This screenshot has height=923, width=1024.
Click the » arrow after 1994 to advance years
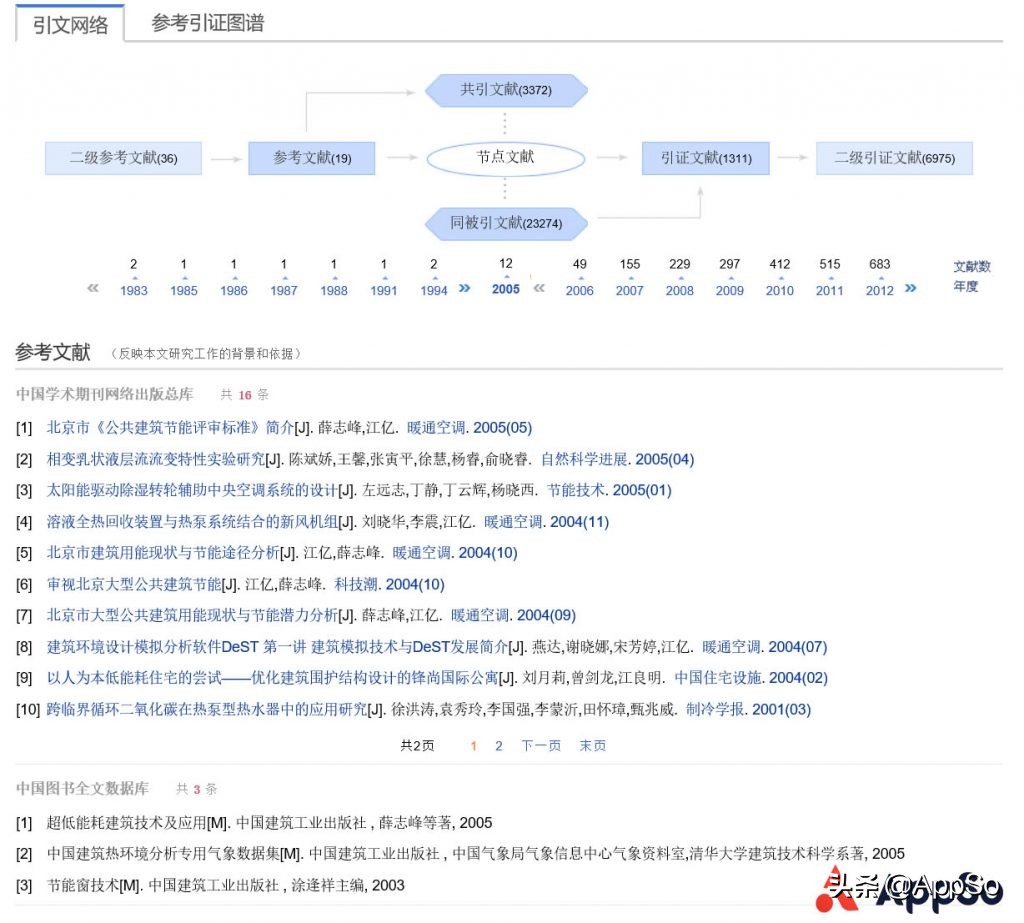(464, 286)
